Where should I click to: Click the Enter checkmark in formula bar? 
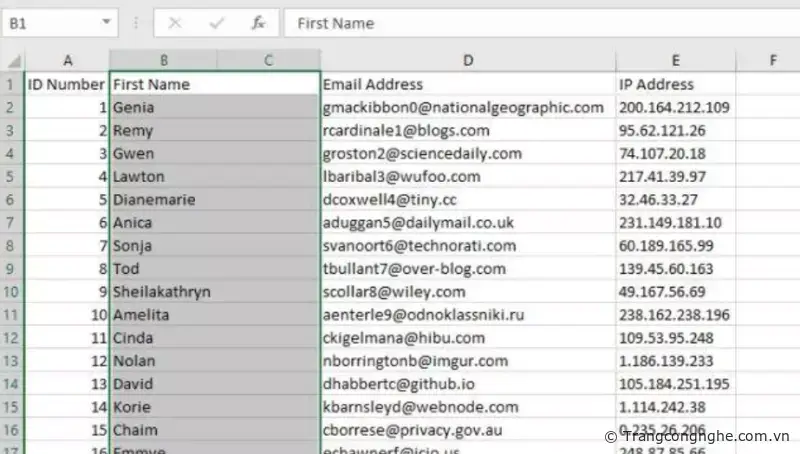click(216, 22)
